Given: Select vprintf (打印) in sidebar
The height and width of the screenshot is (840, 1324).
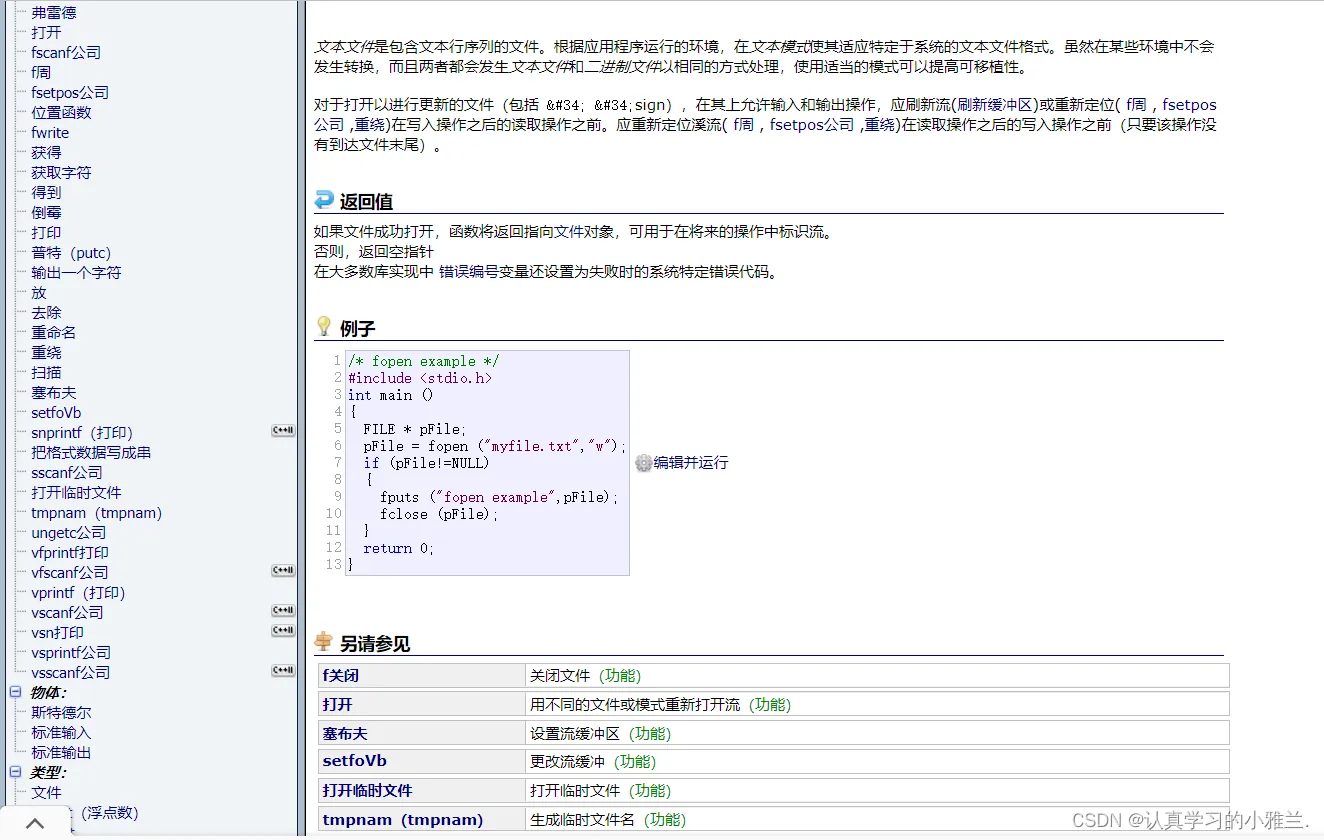Looking at the screenshot, I should 78,592.
